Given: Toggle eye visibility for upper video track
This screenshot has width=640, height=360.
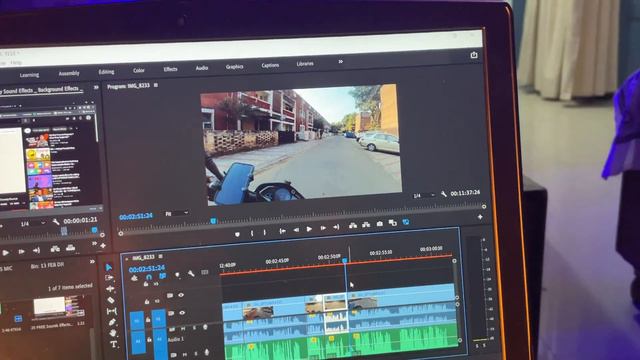Looking at the screenshot, I should click(x=181, y=295).
